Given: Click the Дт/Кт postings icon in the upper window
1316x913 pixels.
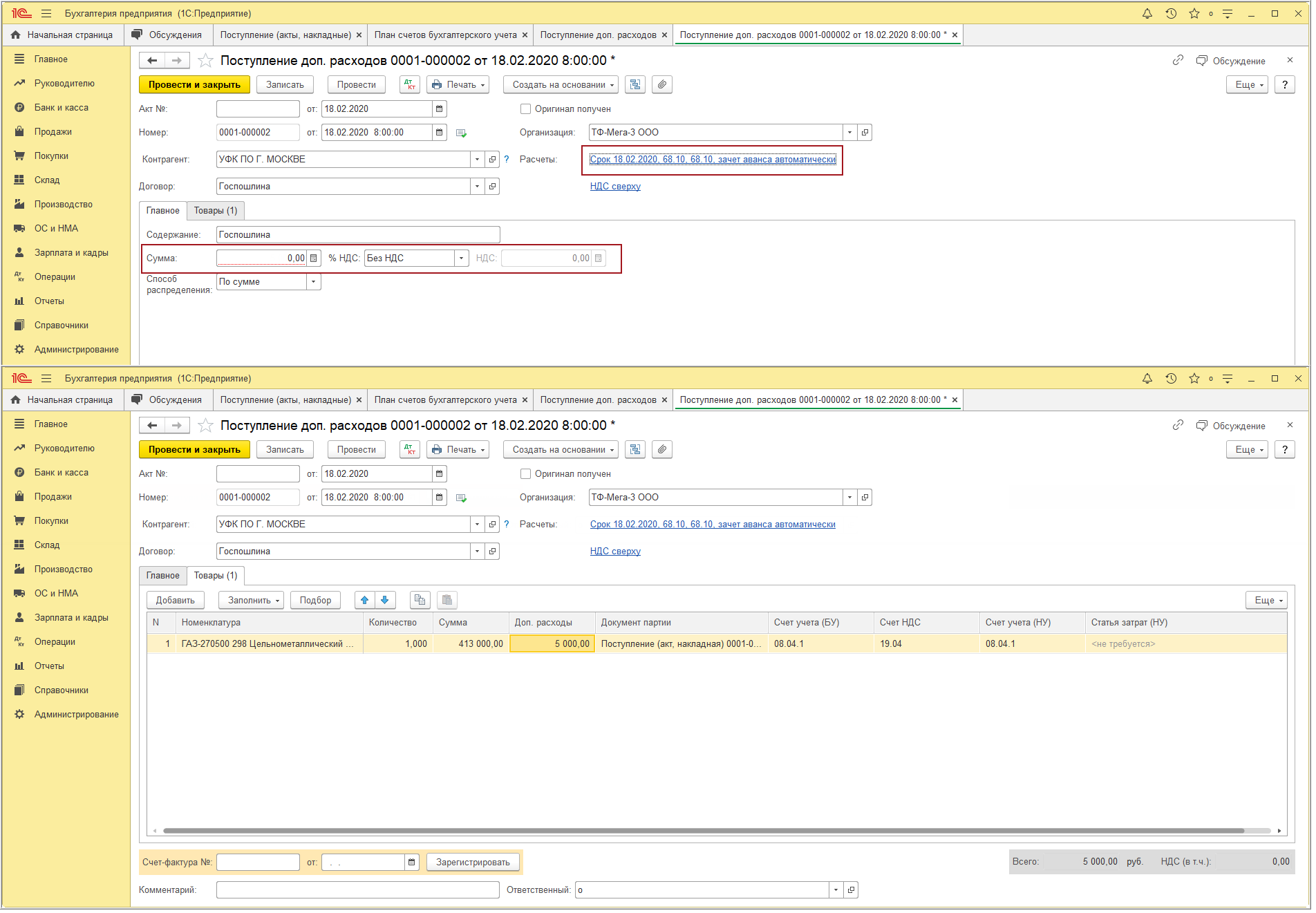Looking at the screenshot, I should (410, 85).
